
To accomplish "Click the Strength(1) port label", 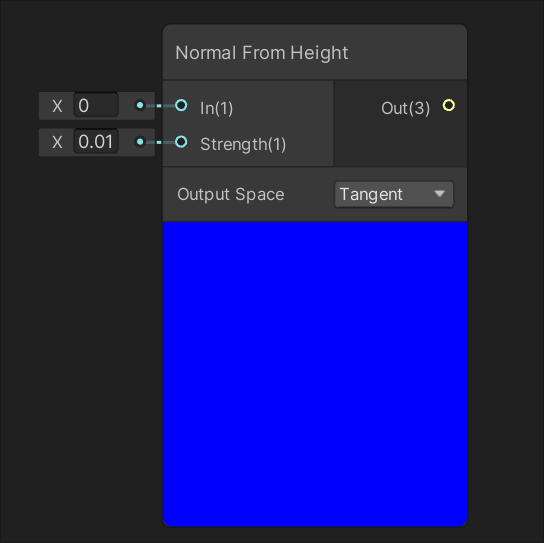I will [x=243, y=144].
